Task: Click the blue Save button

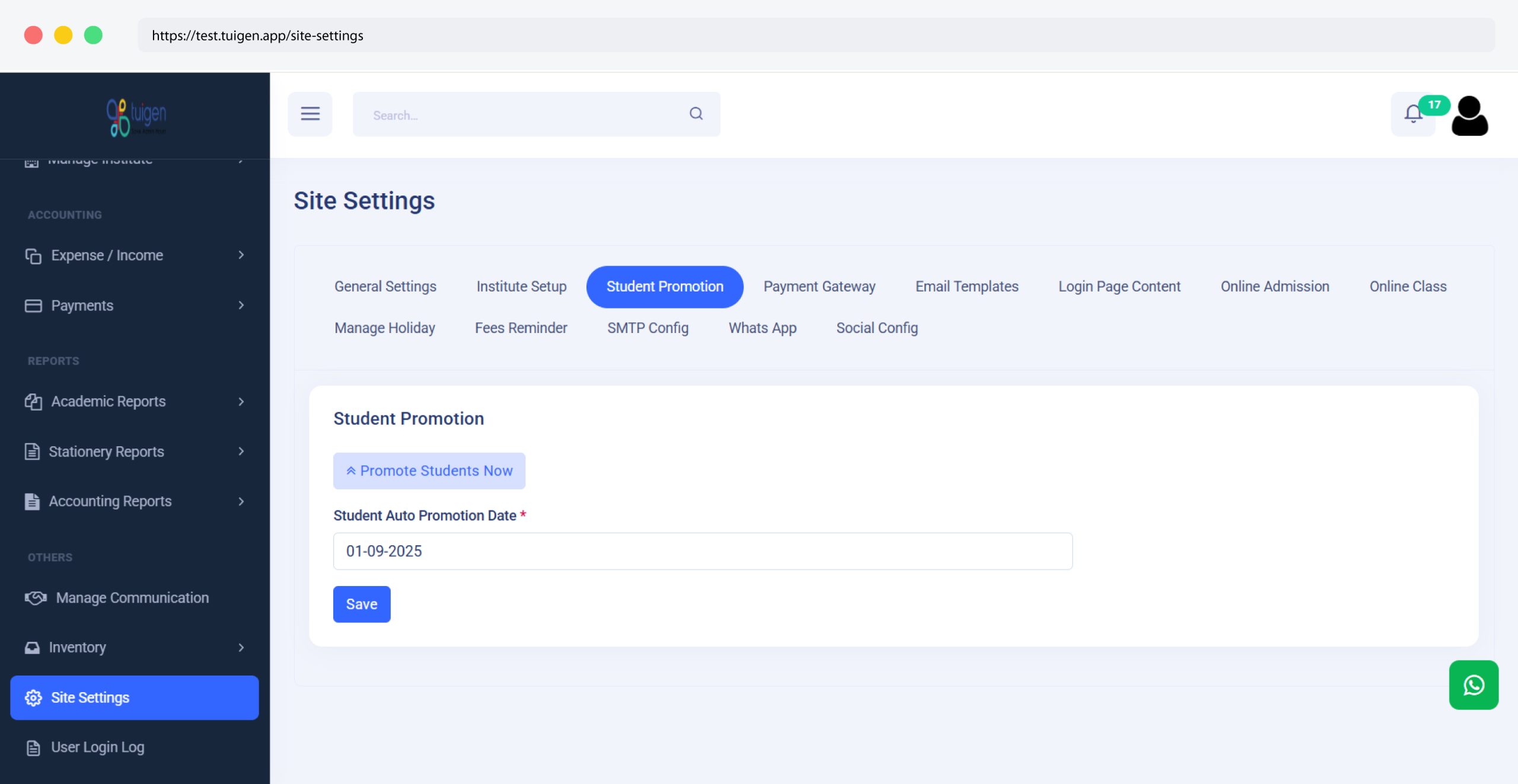Action: 361,604
